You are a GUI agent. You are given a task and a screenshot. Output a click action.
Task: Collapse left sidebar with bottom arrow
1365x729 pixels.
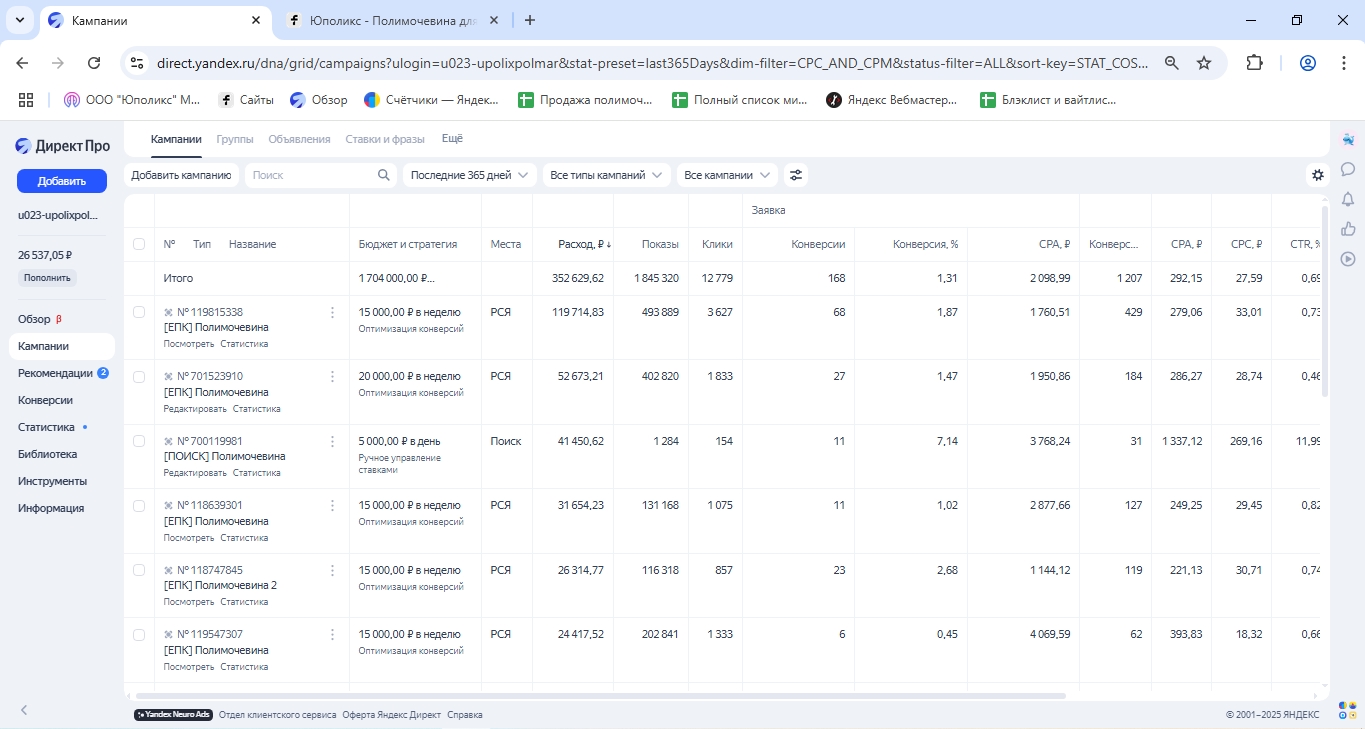(x=25, y=710)
